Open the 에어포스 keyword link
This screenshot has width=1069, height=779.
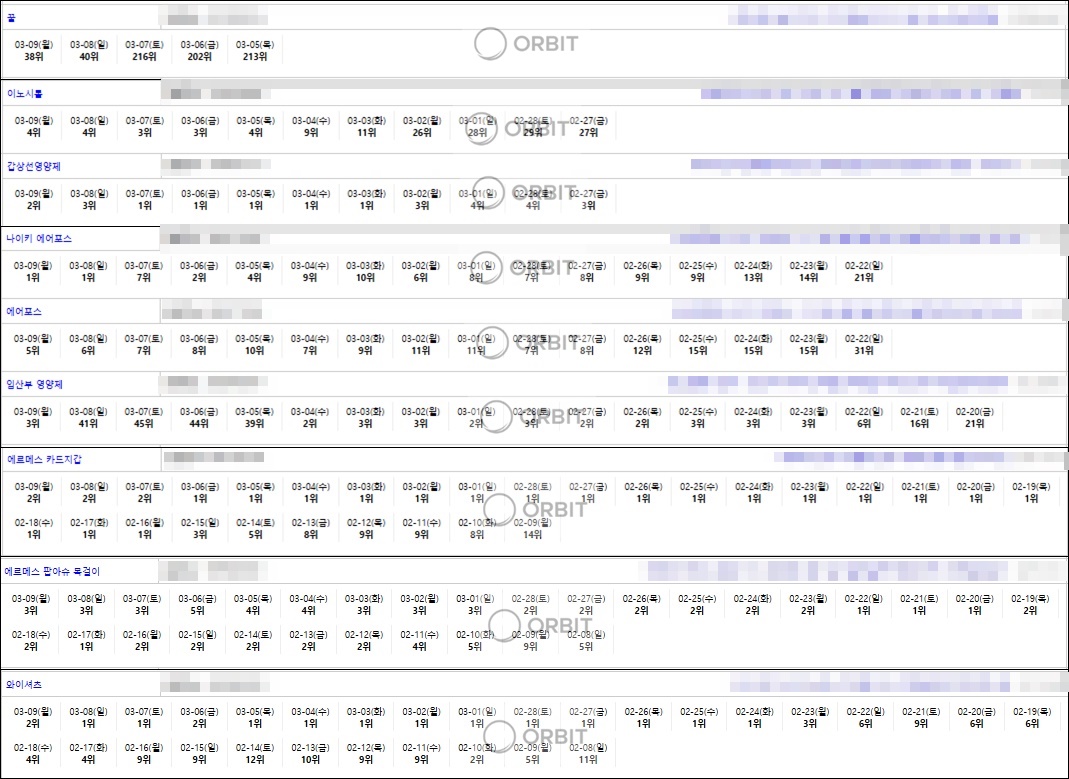point(24,312)
